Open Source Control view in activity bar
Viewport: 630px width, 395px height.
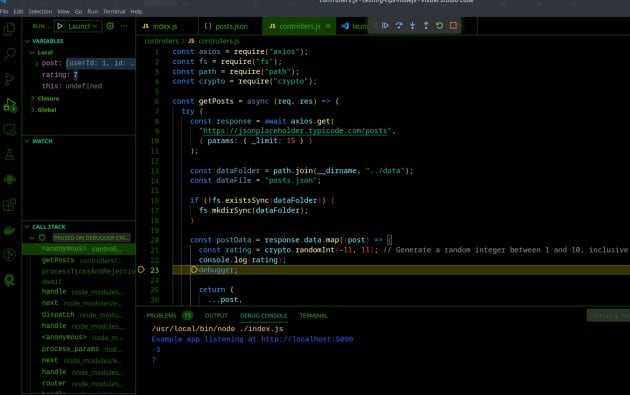[9, 79]
